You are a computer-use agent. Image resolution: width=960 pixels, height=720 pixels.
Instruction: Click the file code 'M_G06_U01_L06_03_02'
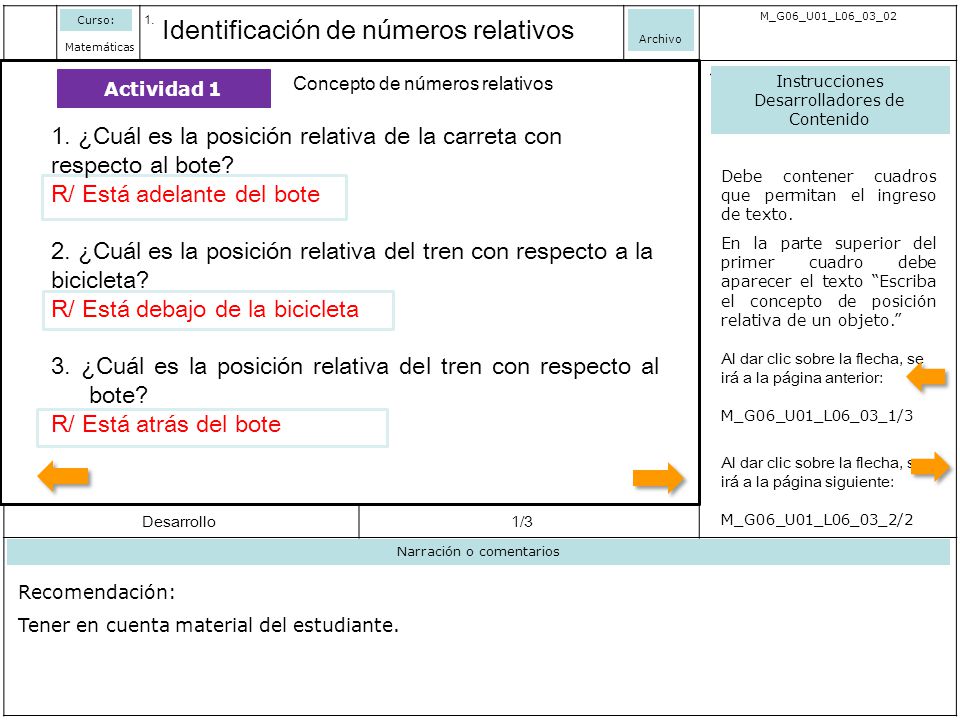tap(828, 17)
